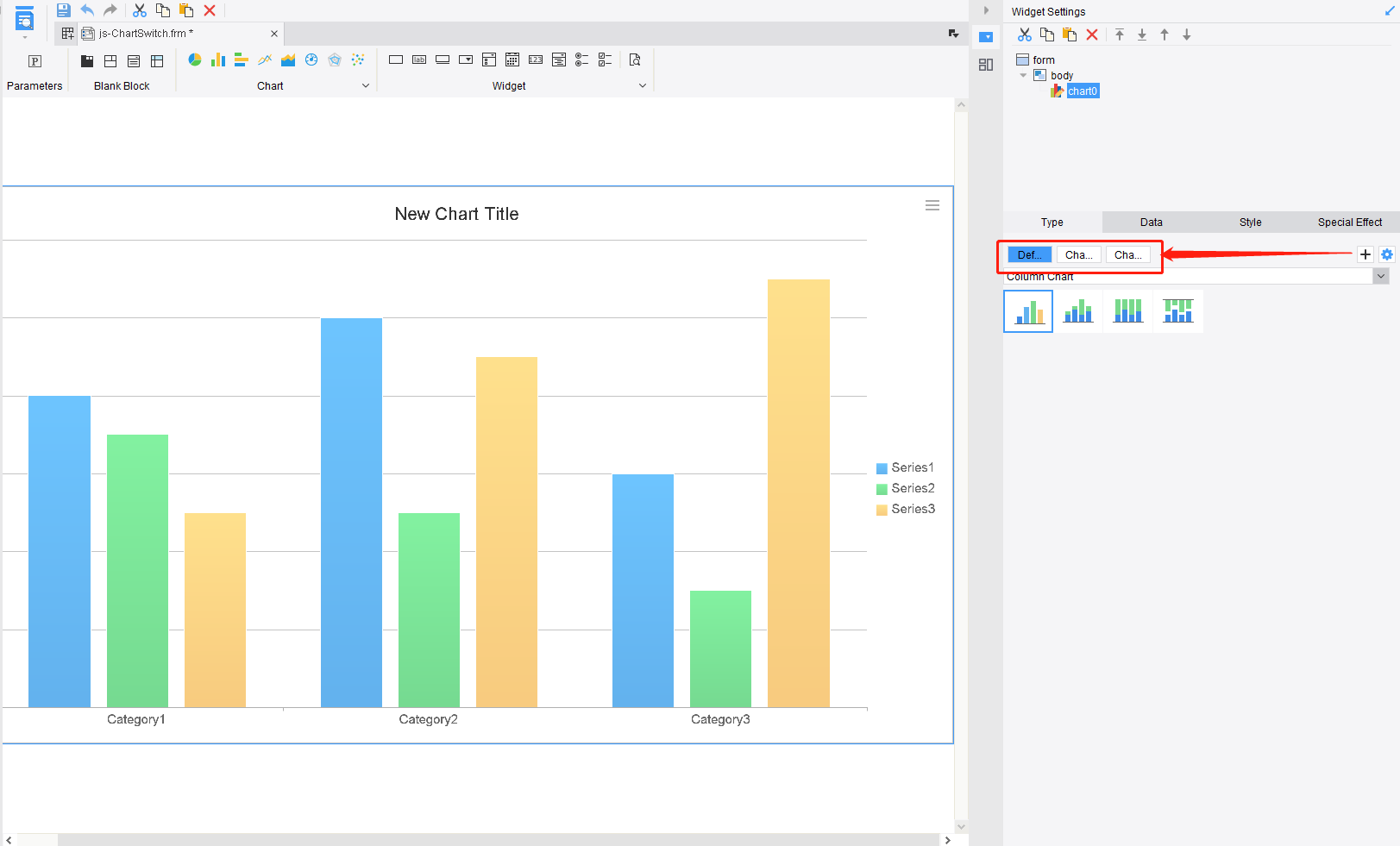Open Parameters pane
This screenshot has height=846, width=1400.
(x=35, y=69)
